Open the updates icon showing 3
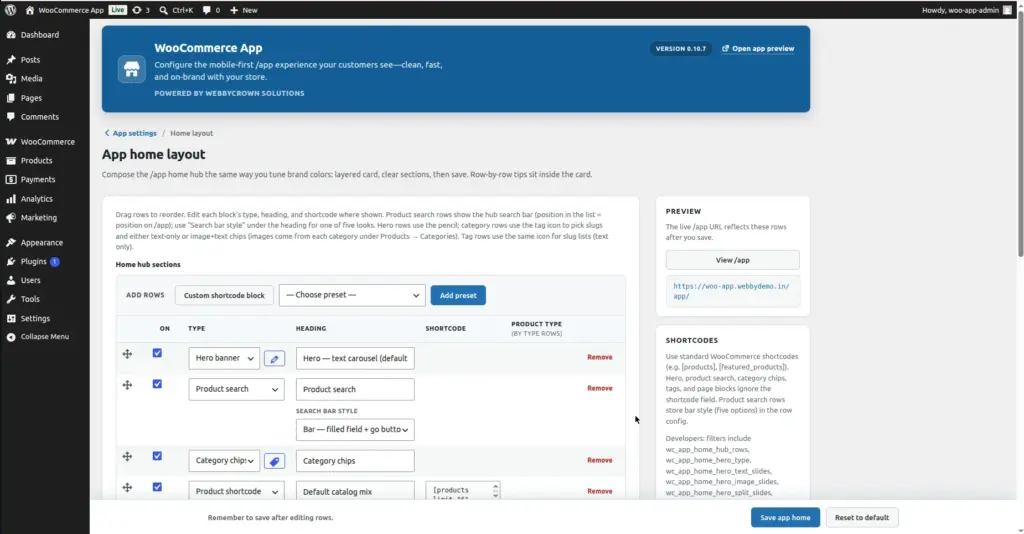The height and width of the screenshot is (534, 1024). [x=136, y=10]
